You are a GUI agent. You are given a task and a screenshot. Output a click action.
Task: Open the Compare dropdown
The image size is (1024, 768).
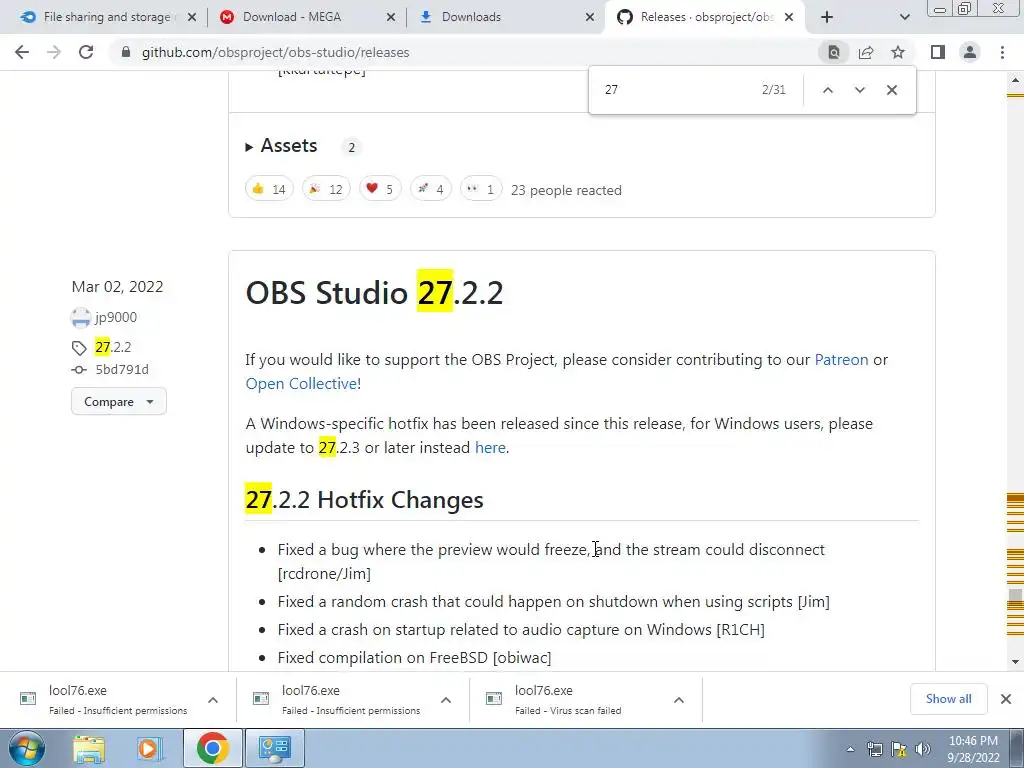click(118, 402)
